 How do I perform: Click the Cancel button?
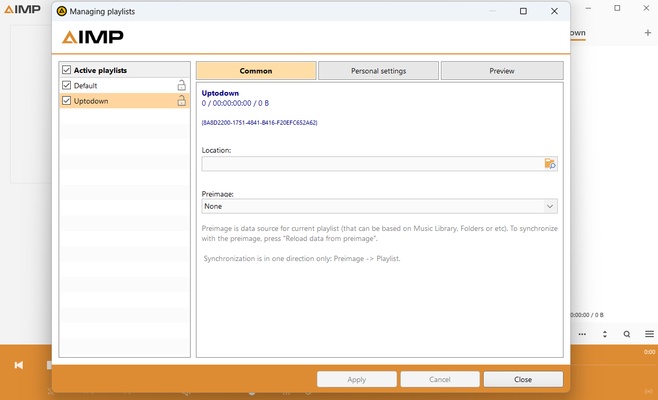(440, 379)
